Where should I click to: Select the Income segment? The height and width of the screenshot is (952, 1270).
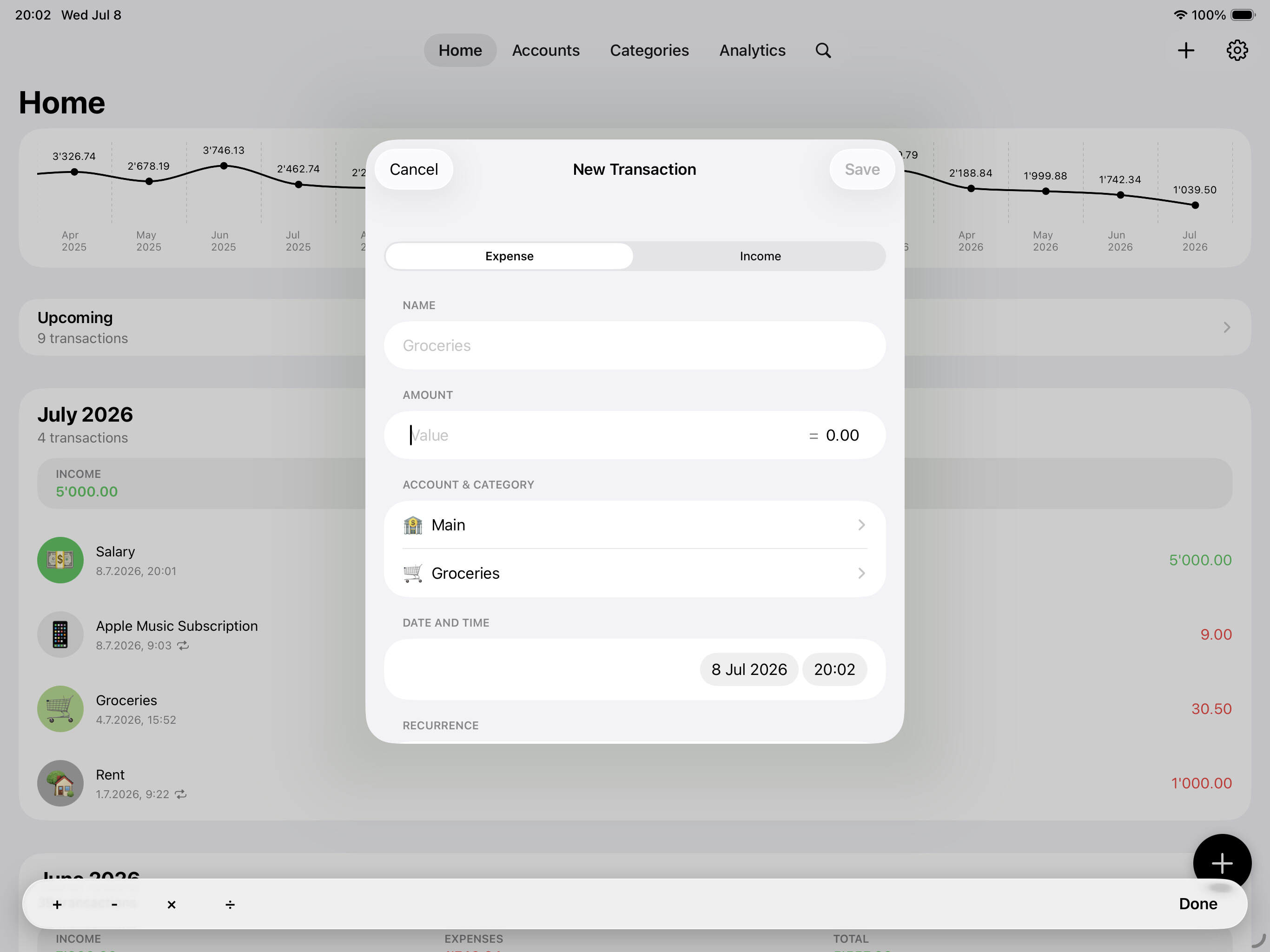point(760,256)
